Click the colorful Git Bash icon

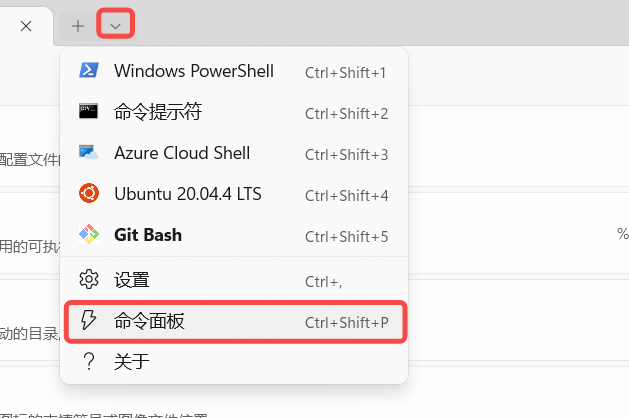89,235
